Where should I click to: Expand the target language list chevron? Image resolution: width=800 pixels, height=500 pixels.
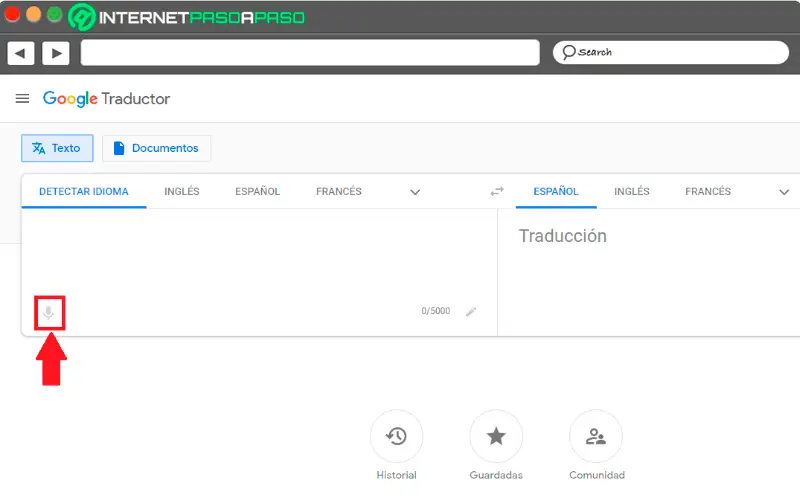coord(784,192)
